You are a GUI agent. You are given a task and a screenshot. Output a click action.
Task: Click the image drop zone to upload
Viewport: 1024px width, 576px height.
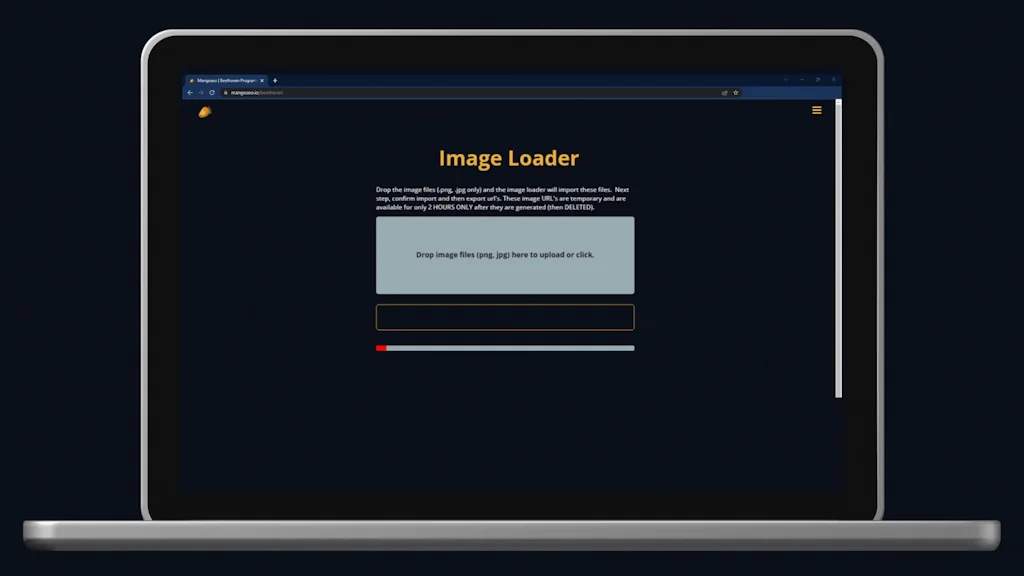505,255
